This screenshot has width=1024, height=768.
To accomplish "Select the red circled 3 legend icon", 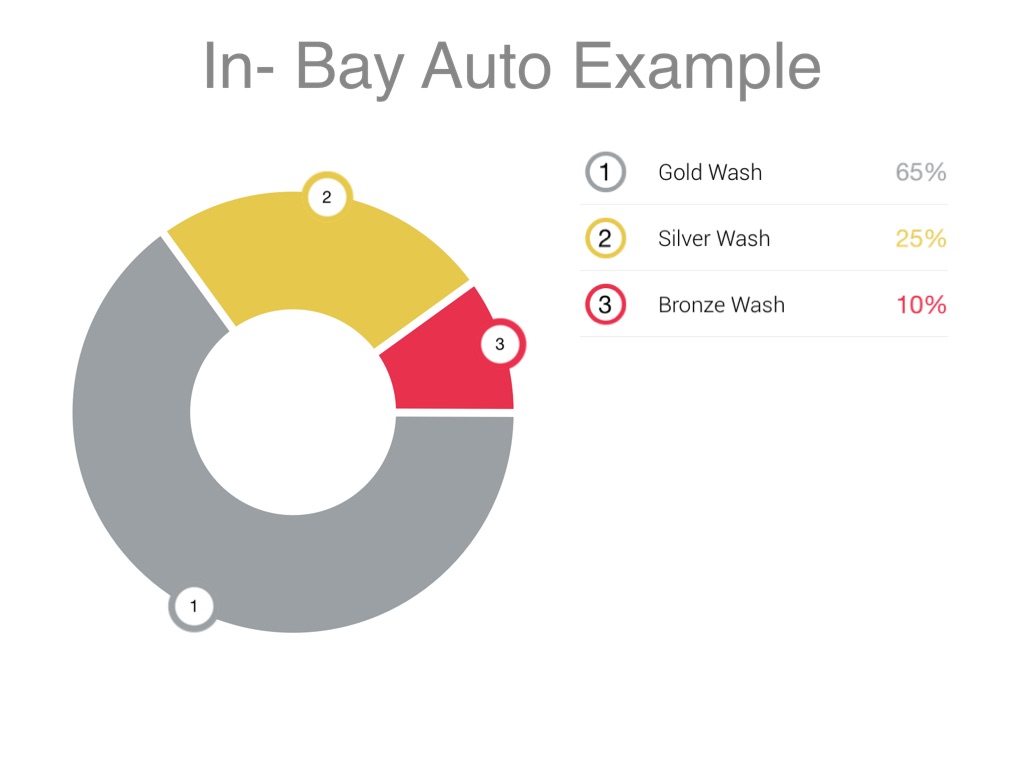I will pos(605,305).
